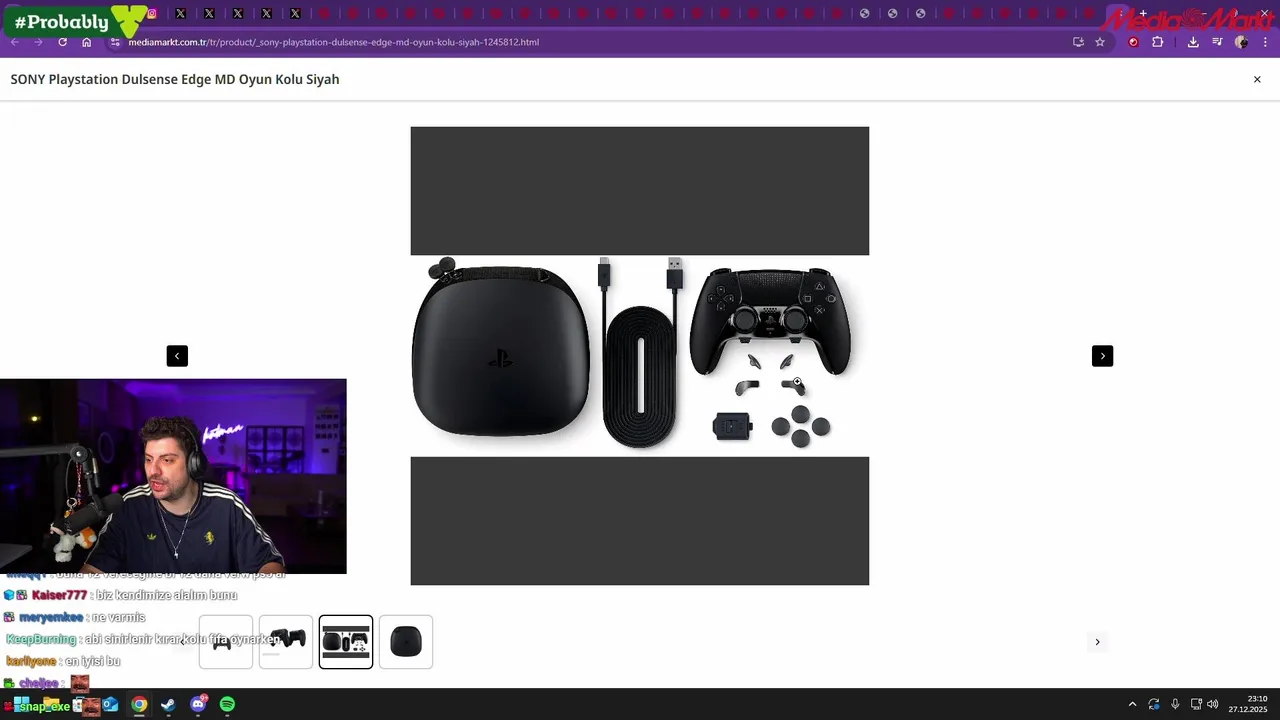Screen dimensions: 1280x720
Task: Click chat message "biz kendimize alalım bunu"
Action: (167, 595)
